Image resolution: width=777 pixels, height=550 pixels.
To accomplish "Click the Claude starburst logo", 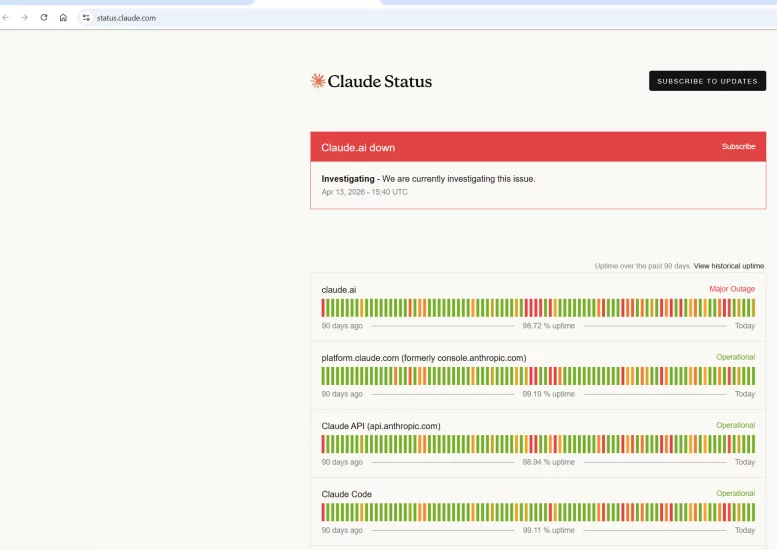I will [x=318, y=81].
